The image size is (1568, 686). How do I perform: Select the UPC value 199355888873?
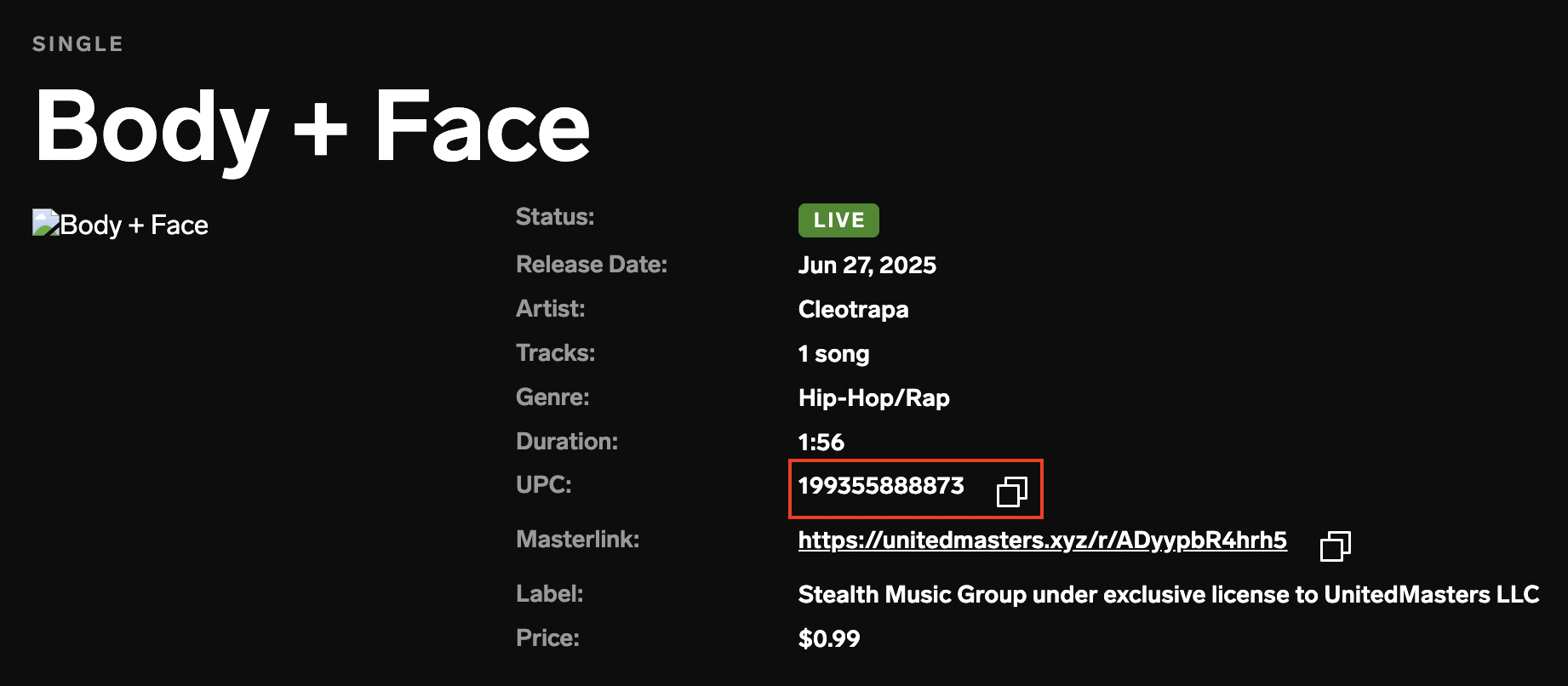tap(881, 486)
